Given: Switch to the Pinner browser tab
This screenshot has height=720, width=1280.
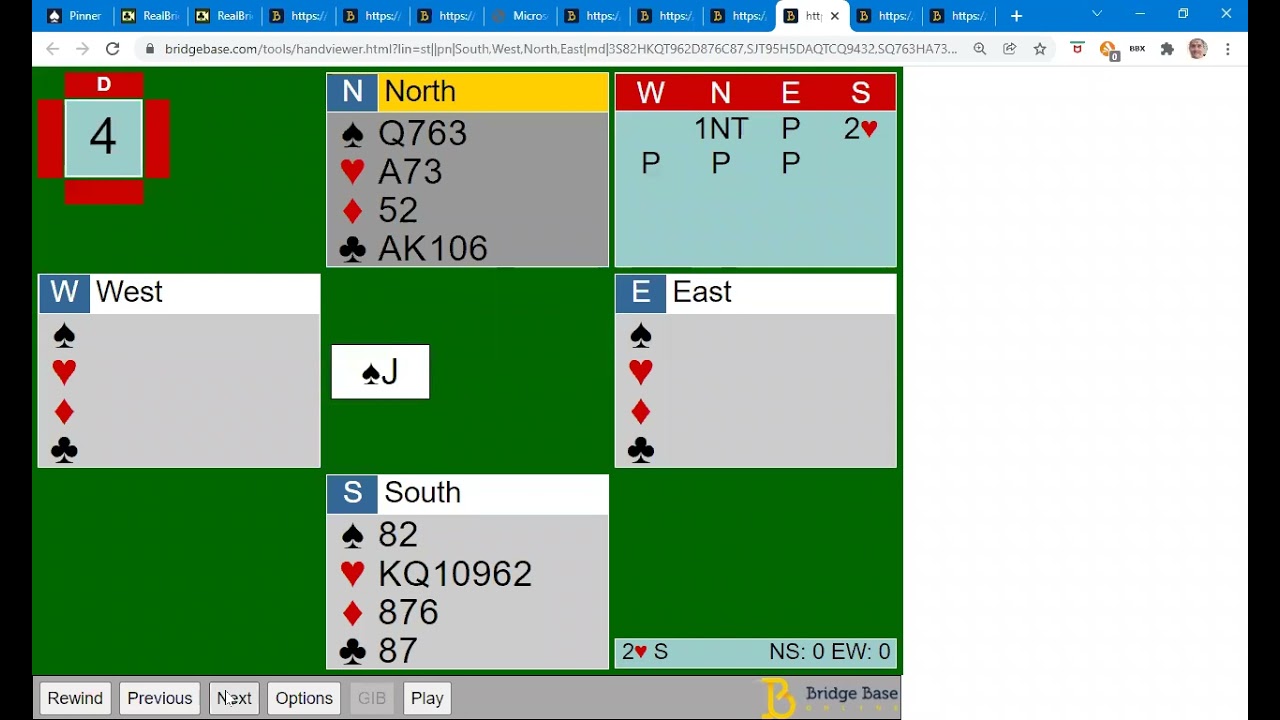Looking at the screenshot, I should coord(75,16).
